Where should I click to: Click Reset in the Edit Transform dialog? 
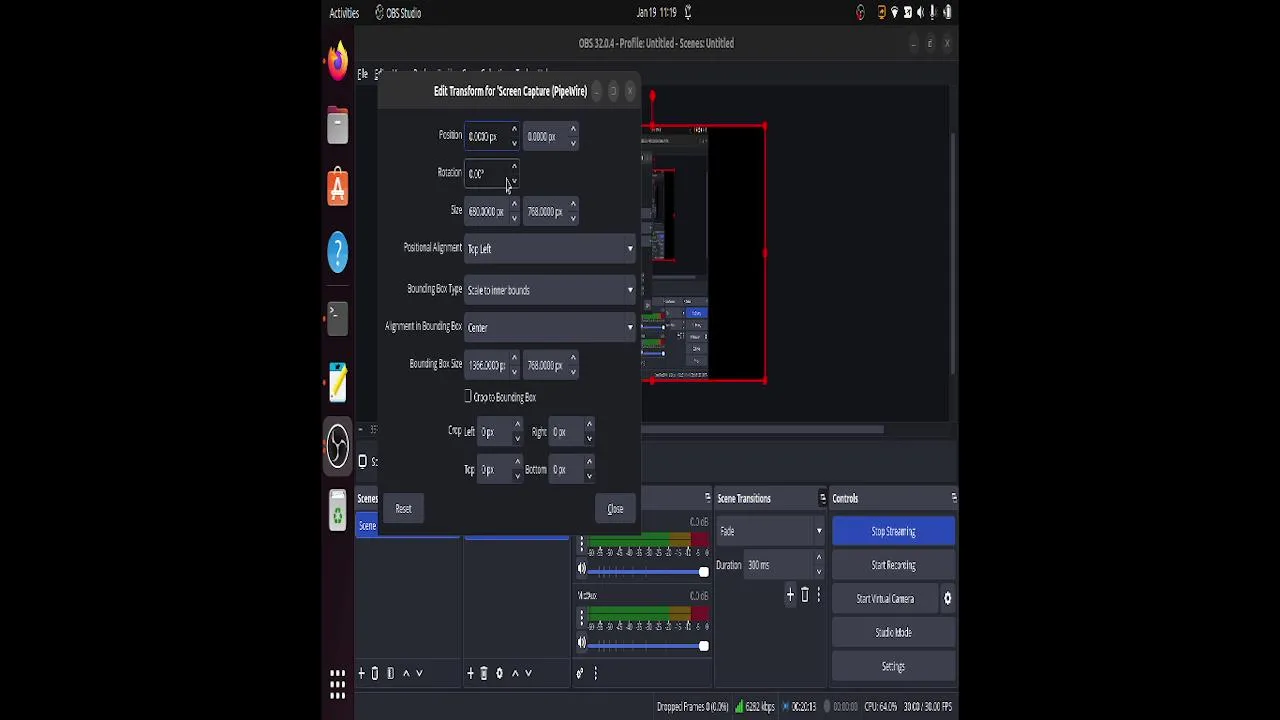(403, 509)
